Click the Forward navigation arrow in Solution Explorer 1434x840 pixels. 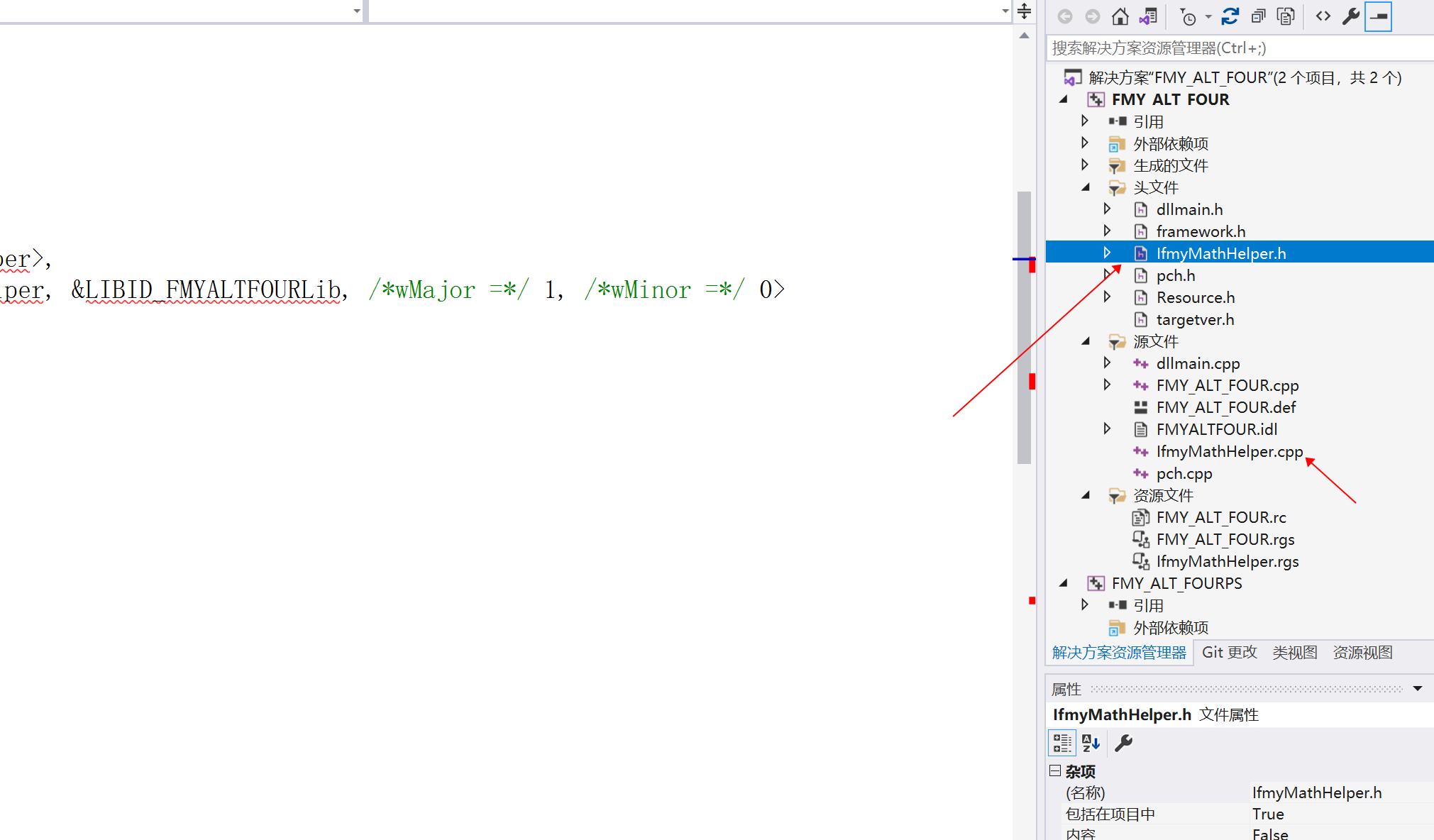coord(1093,16)
